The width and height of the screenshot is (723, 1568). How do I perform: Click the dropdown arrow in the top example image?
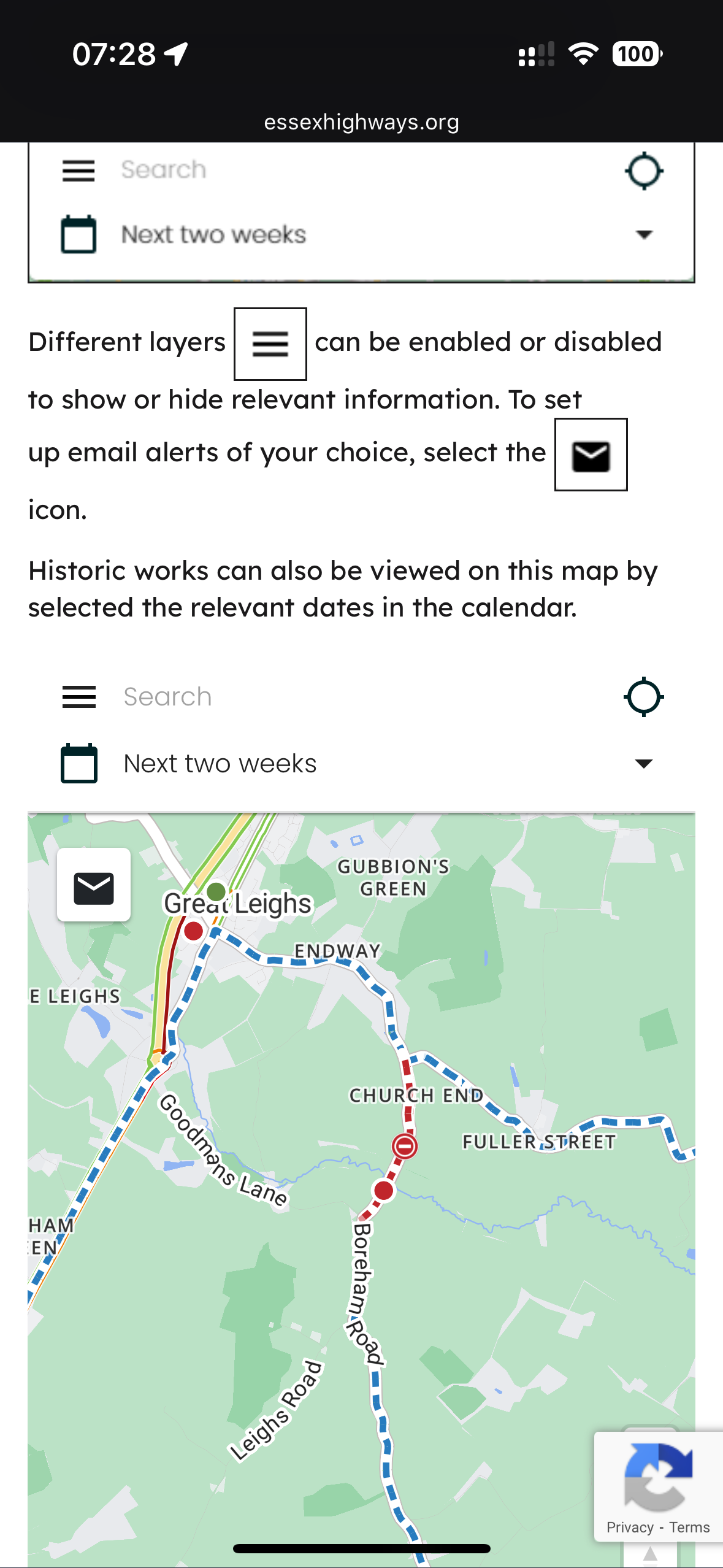[x=644, y=234]
